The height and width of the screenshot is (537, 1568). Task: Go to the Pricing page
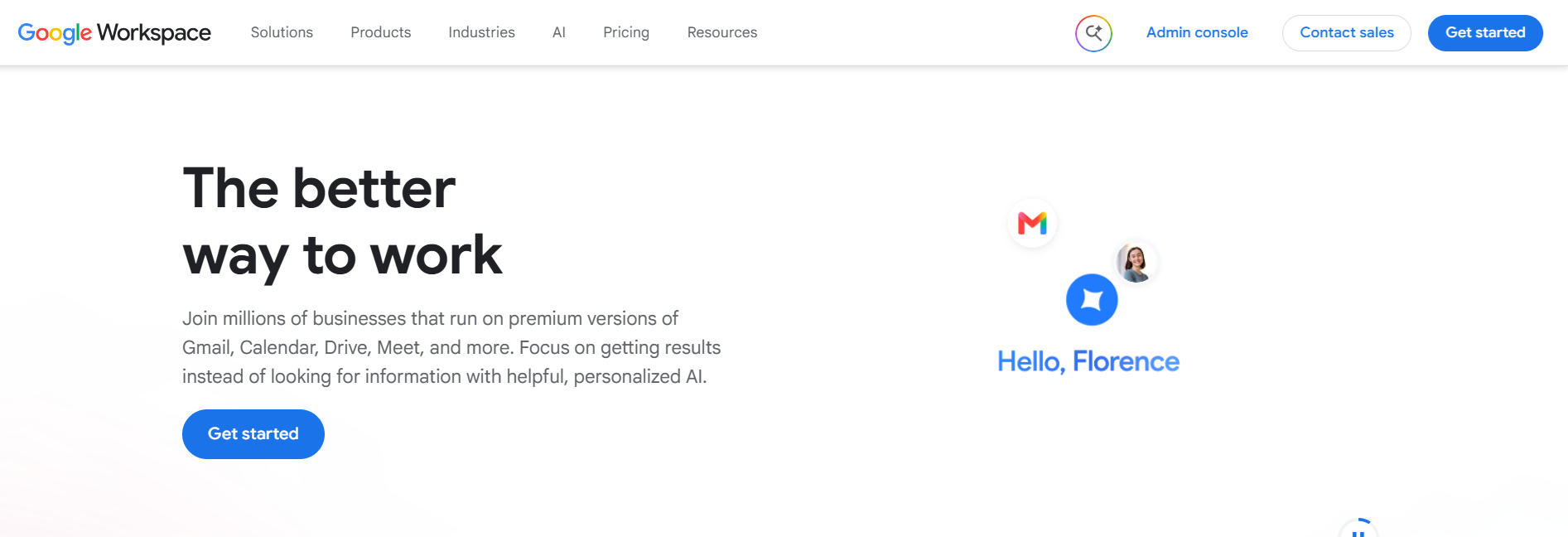[626, 32]
